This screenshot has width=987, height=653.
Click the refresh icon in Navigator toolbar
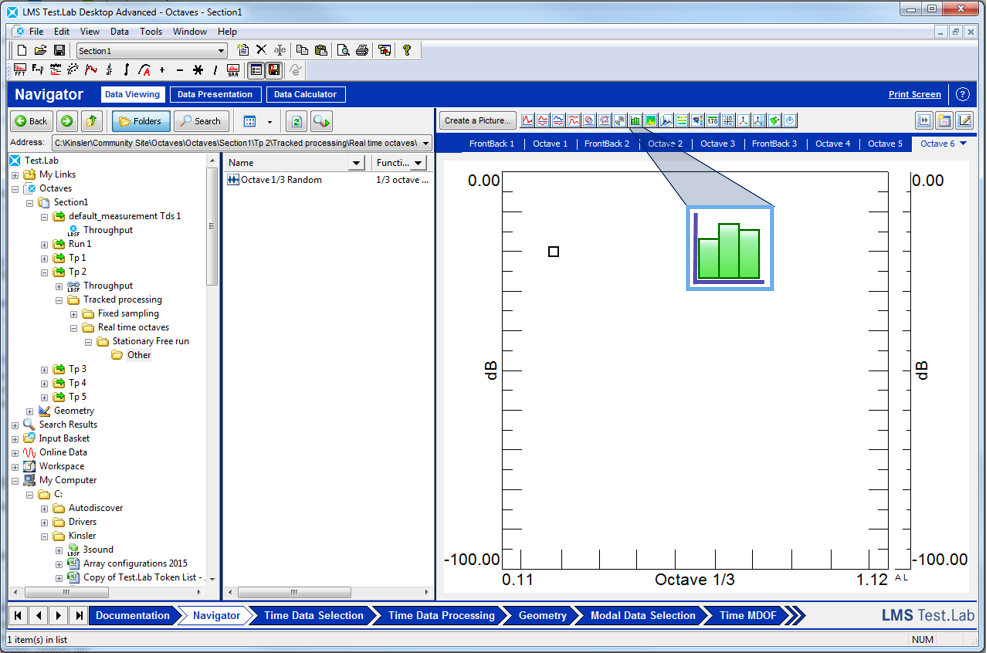(x=296, y=121)
